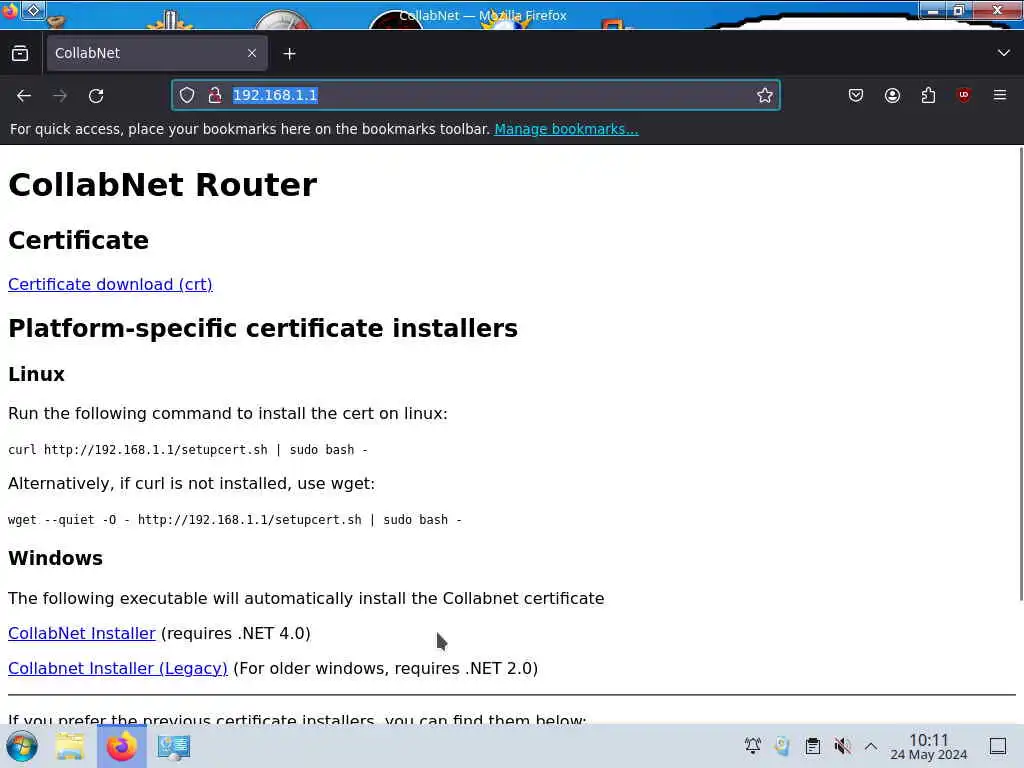1024x768 pixels.
Task: Click the 192.168.1.1 address bar
Action: 475,95
